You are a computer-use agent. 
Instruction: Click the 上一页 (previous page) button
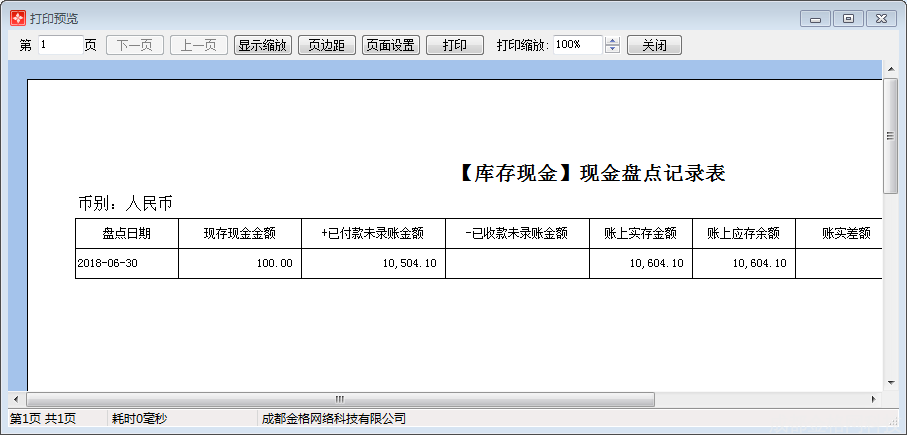(x=199, y=45)
